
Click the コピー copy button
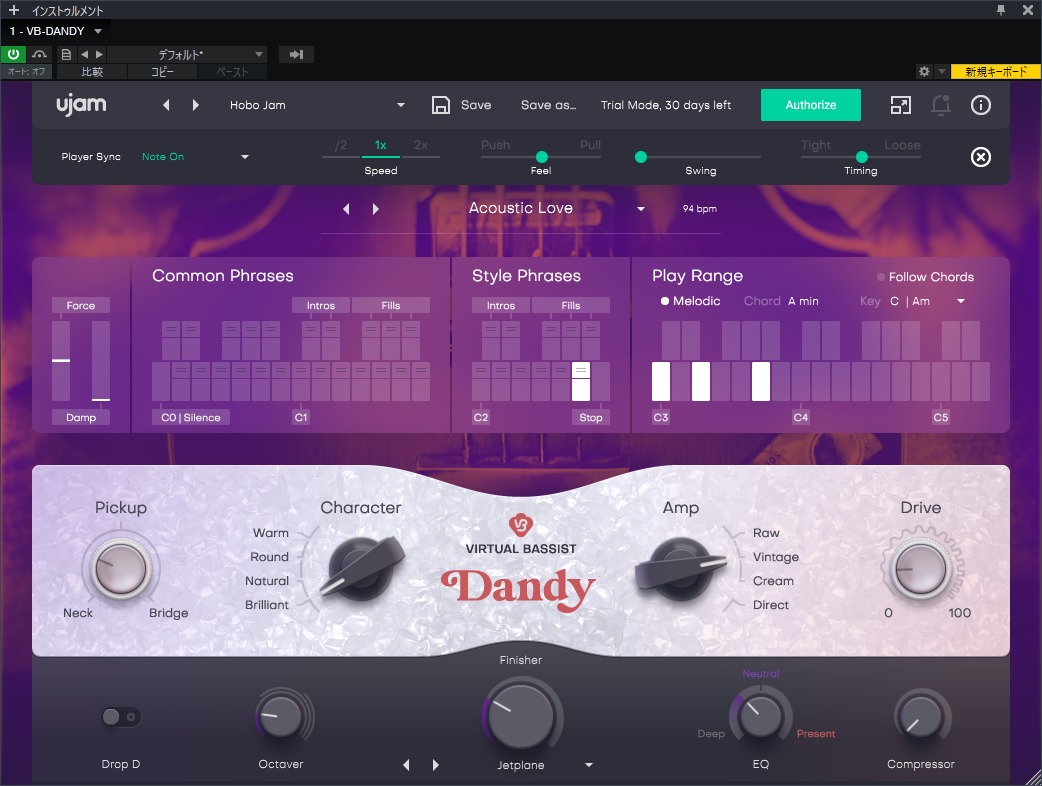(x=162, y=71)
